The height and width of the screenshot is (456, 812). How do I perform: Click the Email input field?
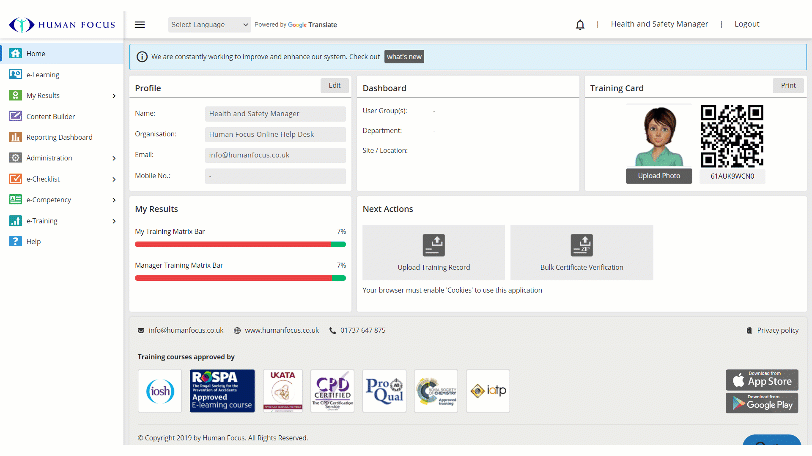[x=275, y=155]
